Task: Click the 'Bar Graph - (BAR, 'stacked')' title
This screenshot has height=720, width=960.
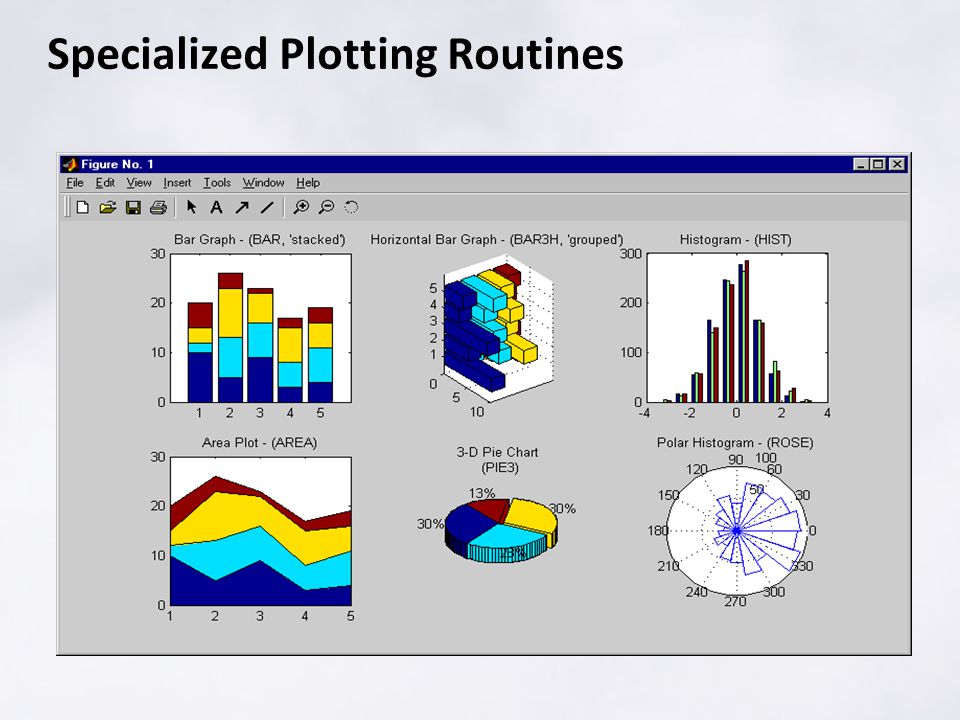Action: [x=260, y=239]
